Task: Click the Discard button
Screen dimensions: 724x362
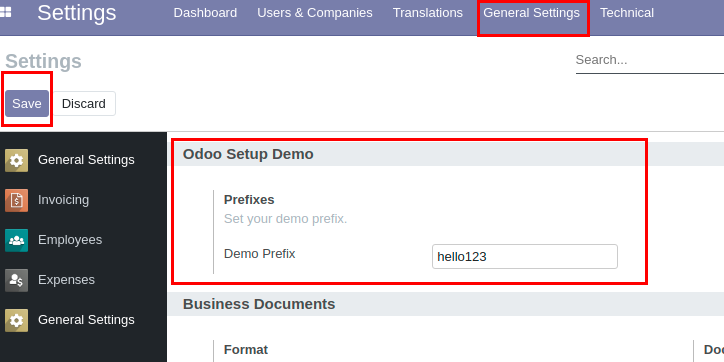Action: [x=84, y=103]
